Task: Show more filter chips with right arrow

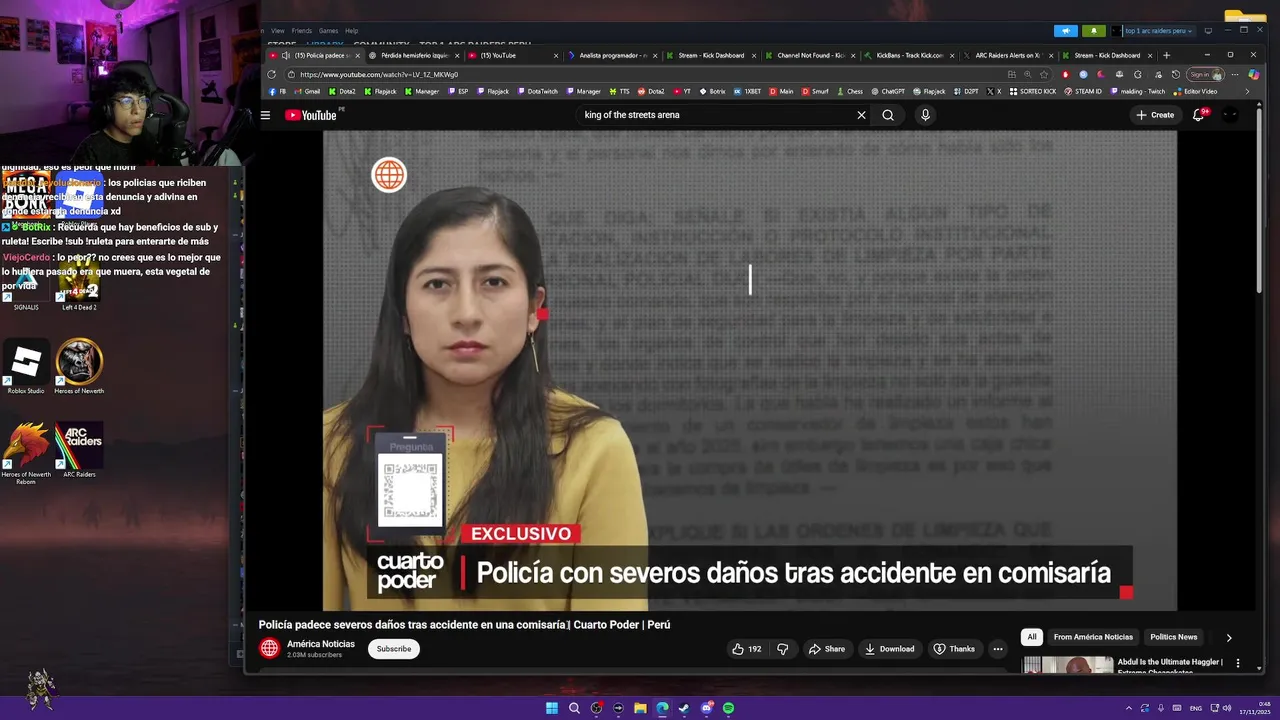Action: pyautogui.click(x=1229, y=637)
